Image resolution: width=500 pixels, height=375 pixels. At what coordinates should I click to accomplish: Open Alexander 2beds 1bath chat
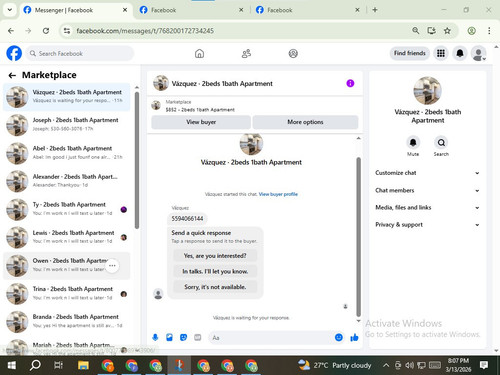click(66, 181)
